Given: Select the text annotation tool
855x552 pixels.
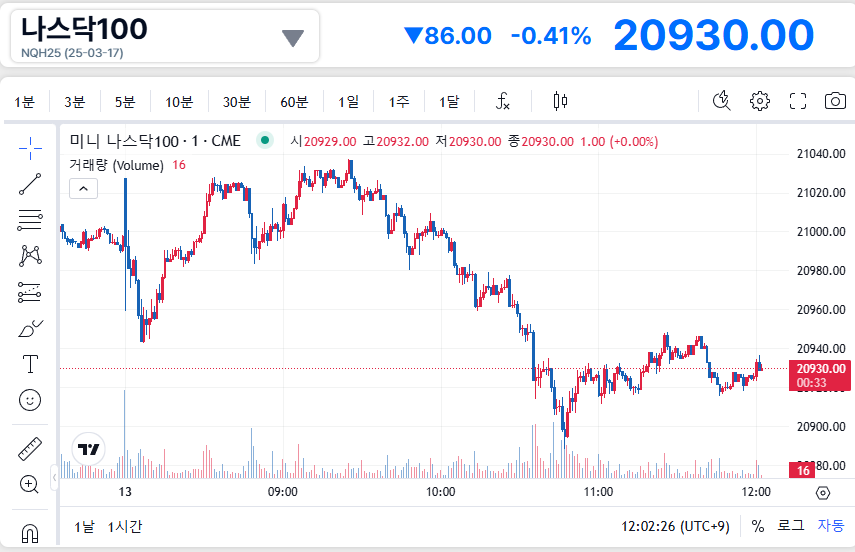Looking at the screenshot, I should click(x=30, y=364).
